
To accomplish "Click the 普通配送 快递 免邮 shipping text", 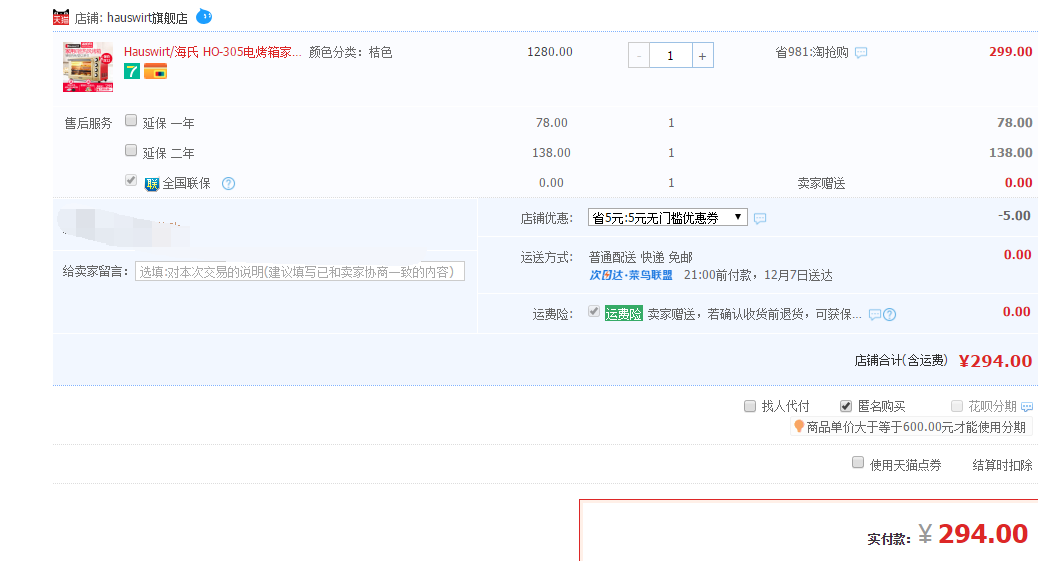I will tap(641, 257).
